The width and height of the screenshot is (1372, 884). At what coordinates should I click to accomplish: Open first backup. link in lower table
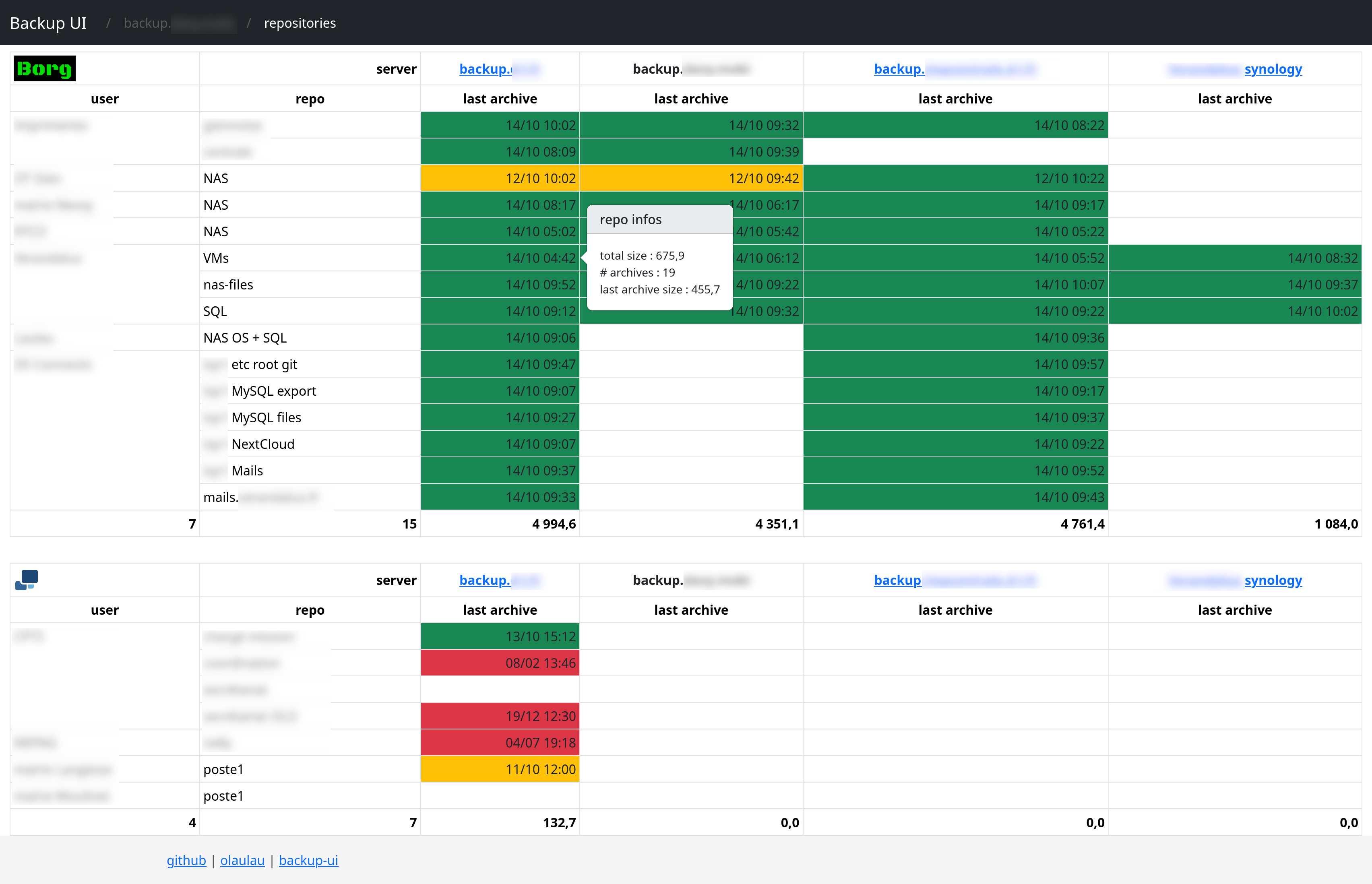click(499, 580)
